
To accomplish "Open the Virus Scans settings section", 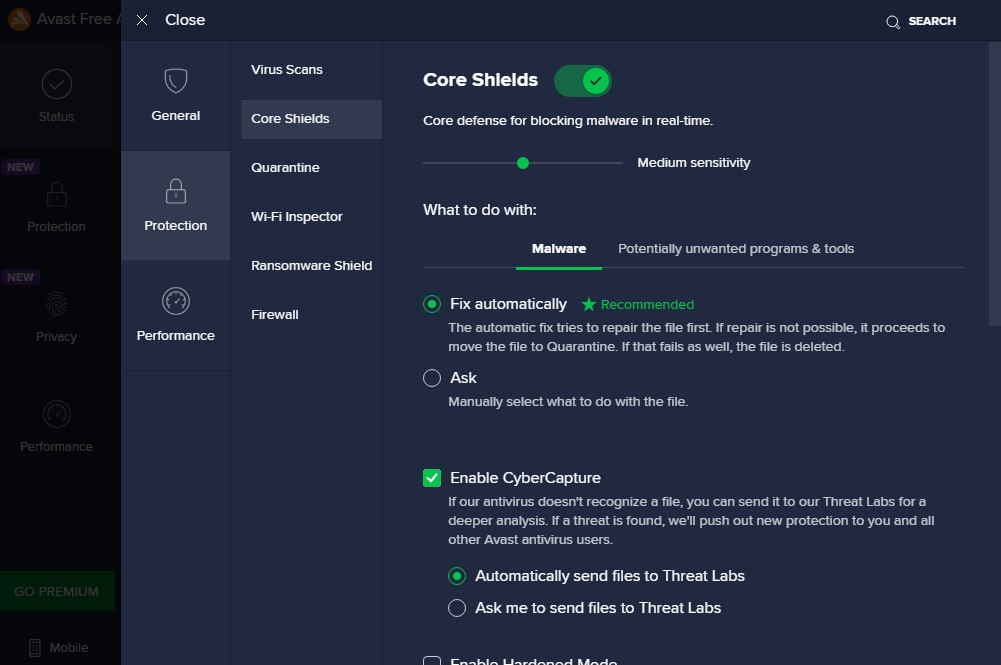I will tap(287, 70).
